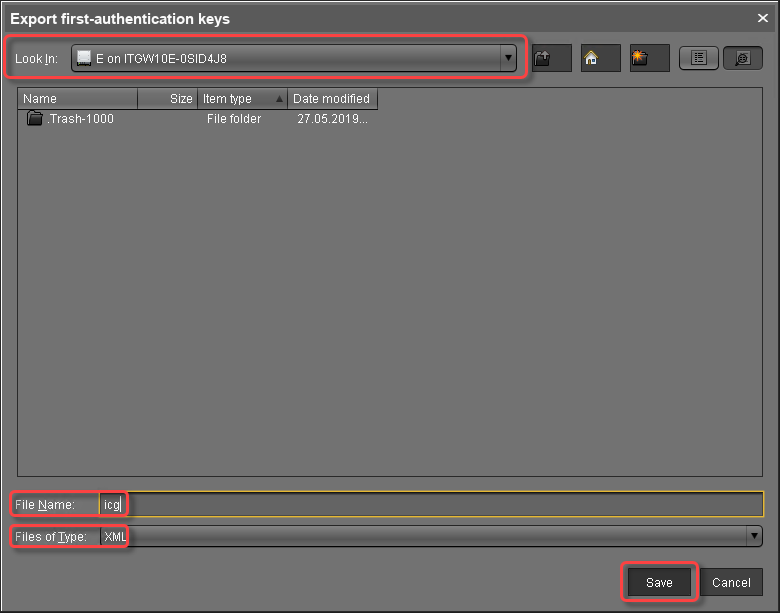Click into the File Name text field
Image resolution: width=780 pixels, height=613 pixels.
440,505
